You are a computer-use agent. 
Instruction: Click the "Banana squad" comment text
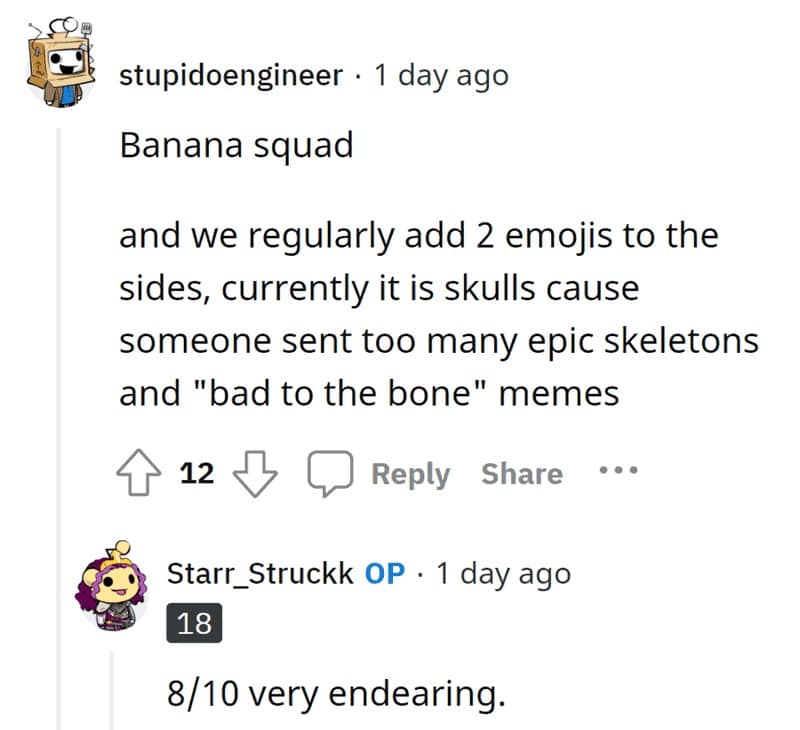click(236, 145)
